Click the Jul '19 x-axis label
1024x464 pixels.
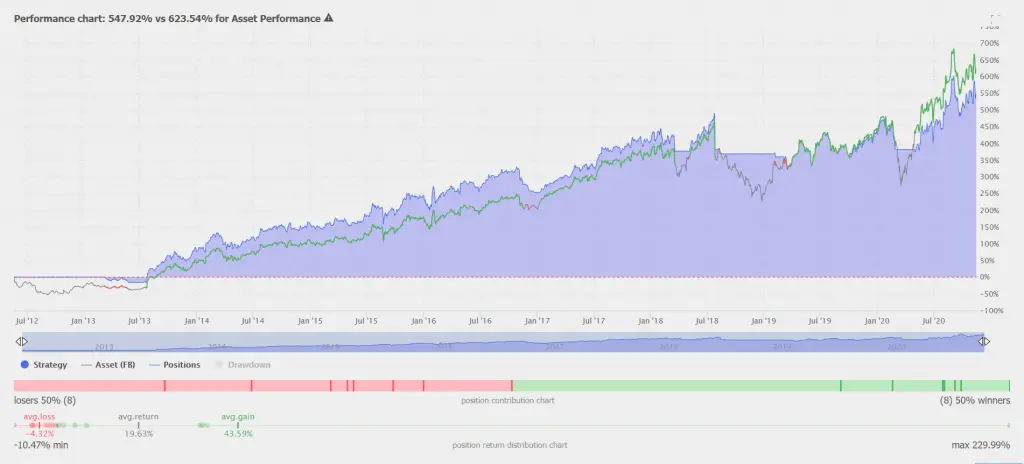pyautogui.click(x=820, y=321)
